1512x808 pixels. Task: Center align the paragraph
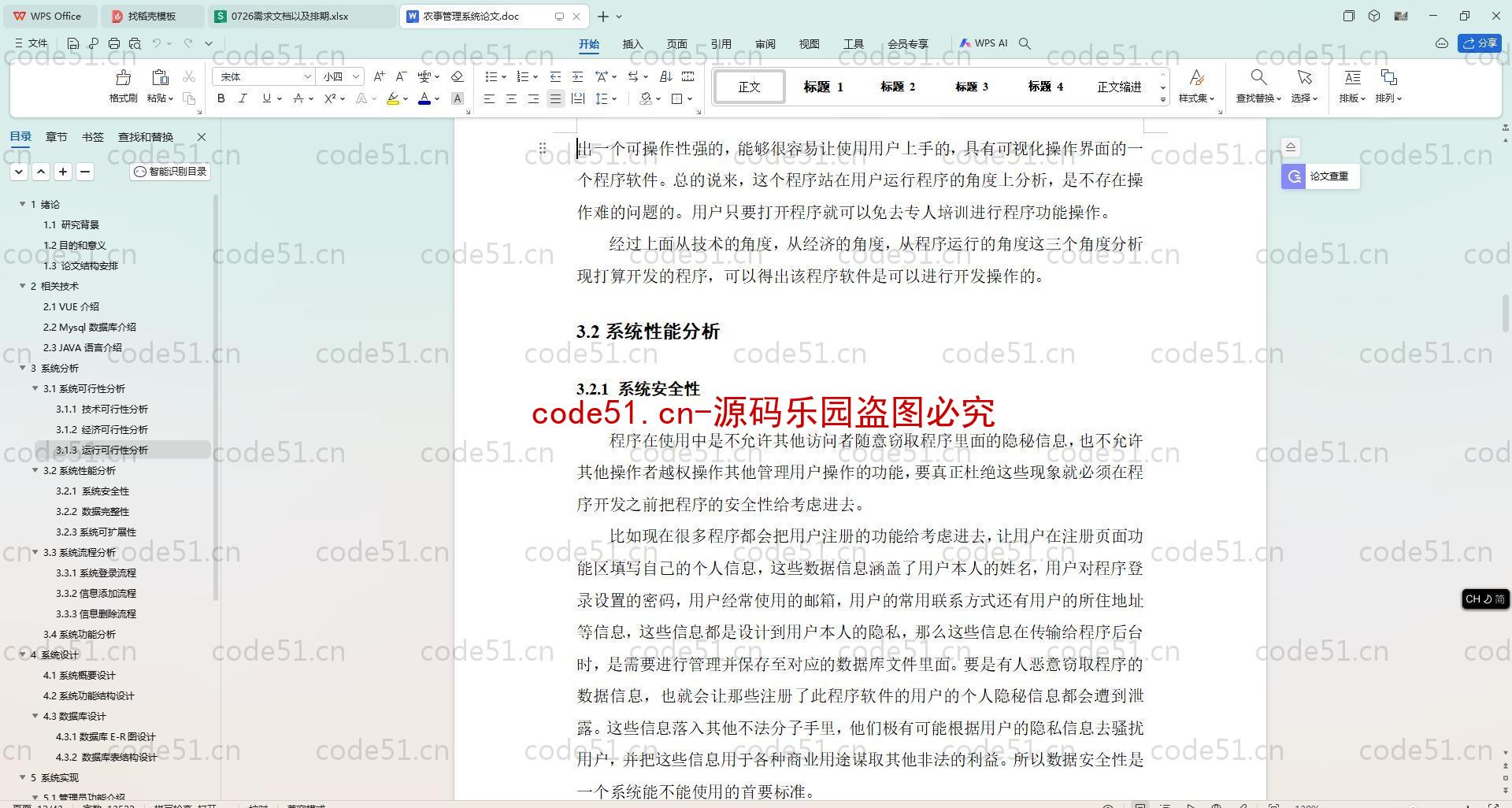click(511, 98)
